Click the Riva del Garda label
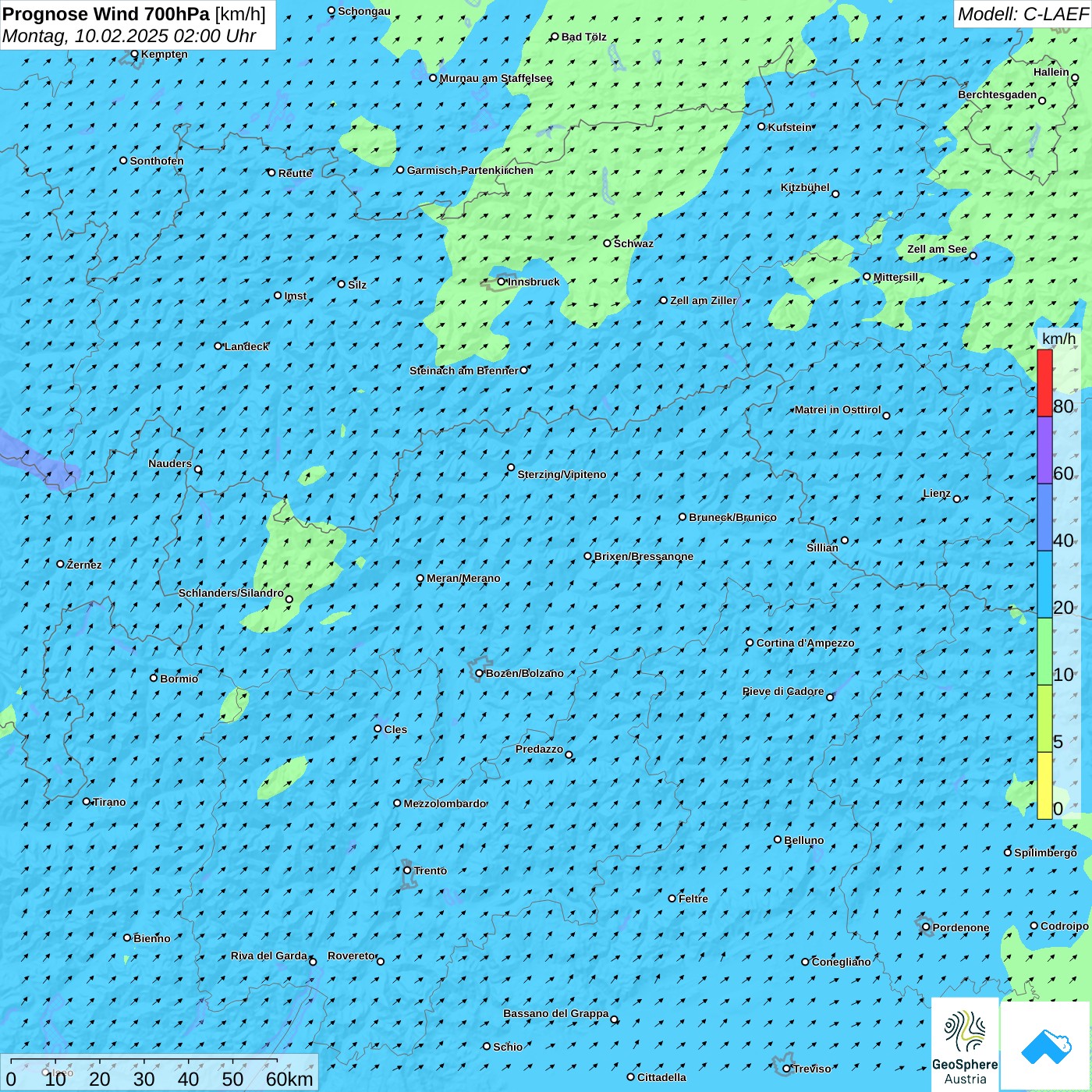 tap(269, 955)
